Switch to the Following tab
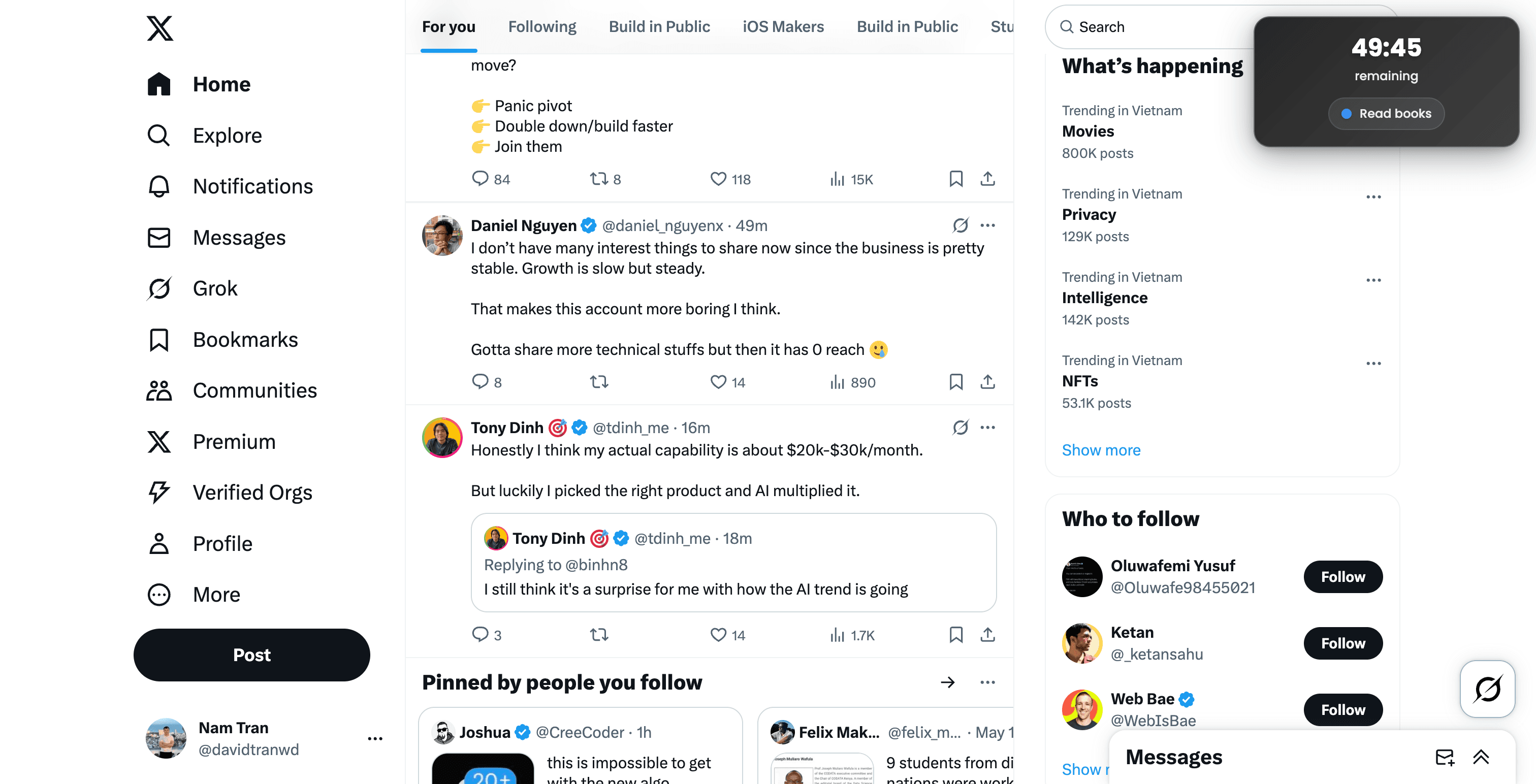 tap(541, 26)
